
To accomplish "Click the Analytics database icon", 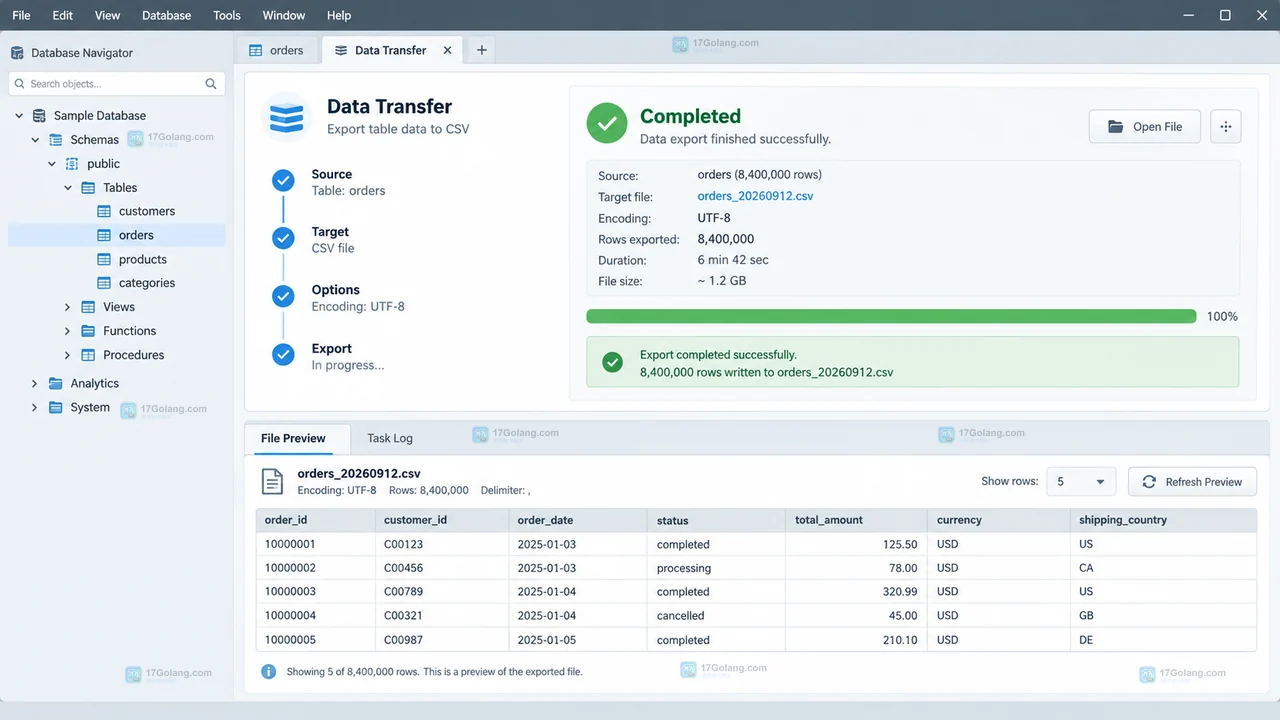I will pyautogui.click(x=56, y=383).
